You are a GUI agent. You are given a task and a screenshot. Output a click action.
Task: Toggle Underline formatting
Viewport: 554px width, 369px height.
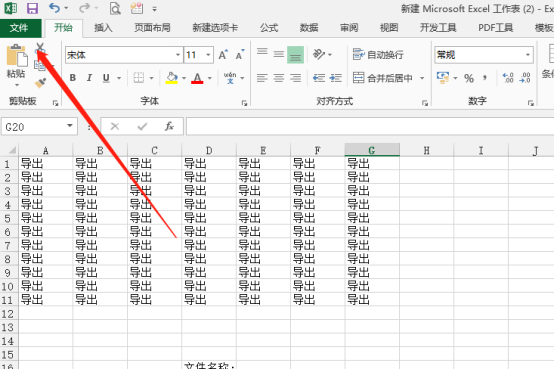pos(106,78)
